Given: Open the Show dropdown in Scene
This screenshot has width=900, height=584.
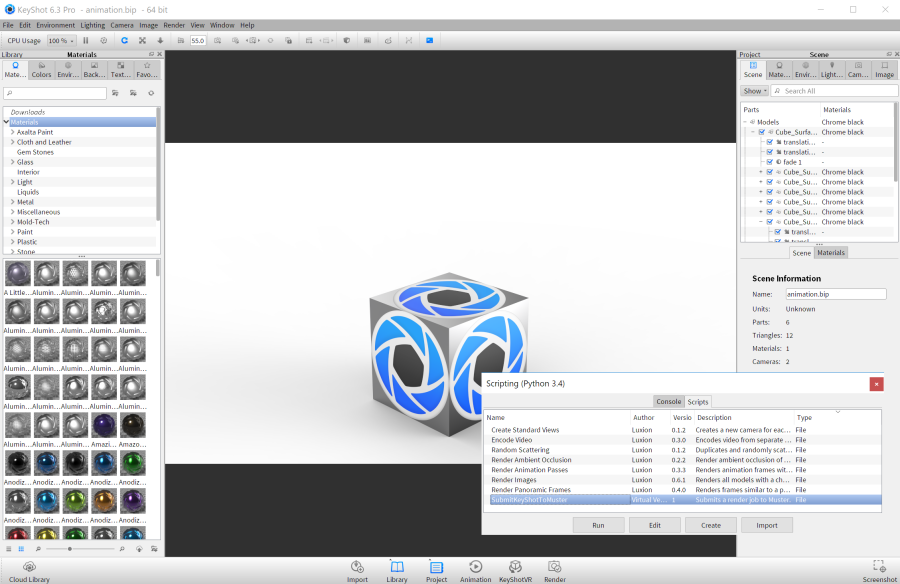Looking at the screenshot, I should (x=754, y=91).
